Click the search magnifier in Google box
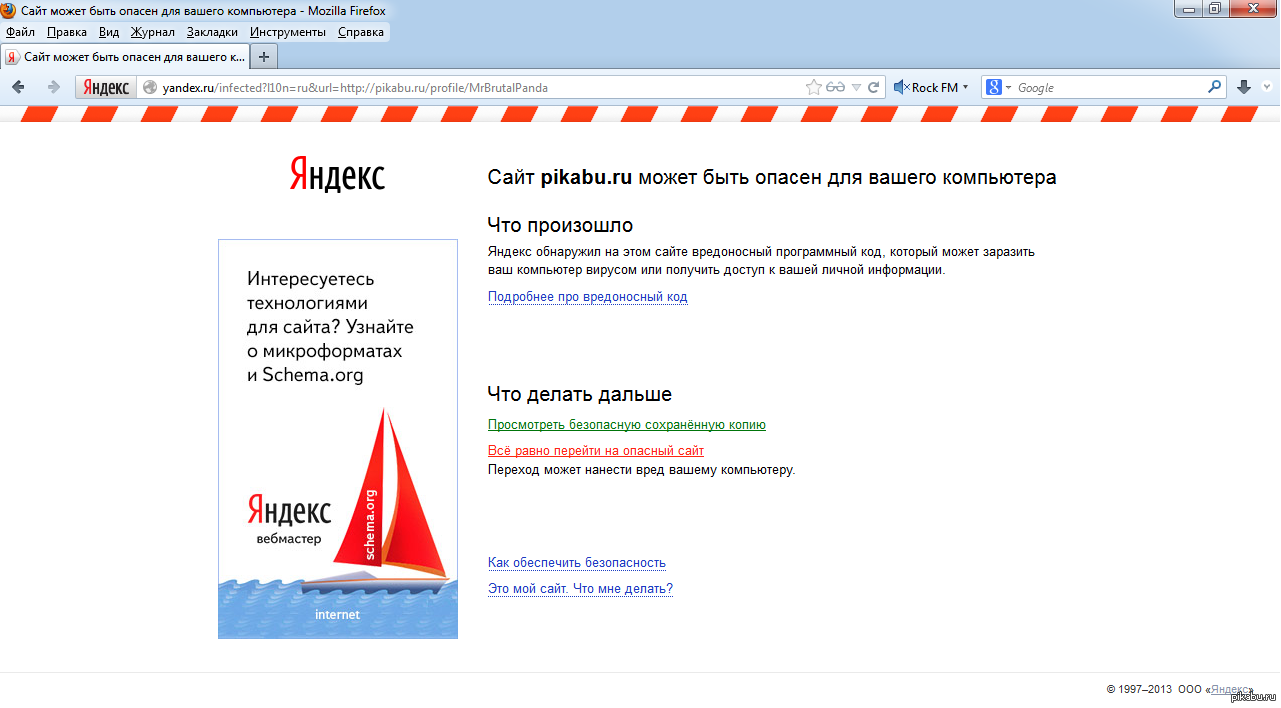This screenshot has width=1281, height=708. pyautogui.click(x=1215, y=87)
